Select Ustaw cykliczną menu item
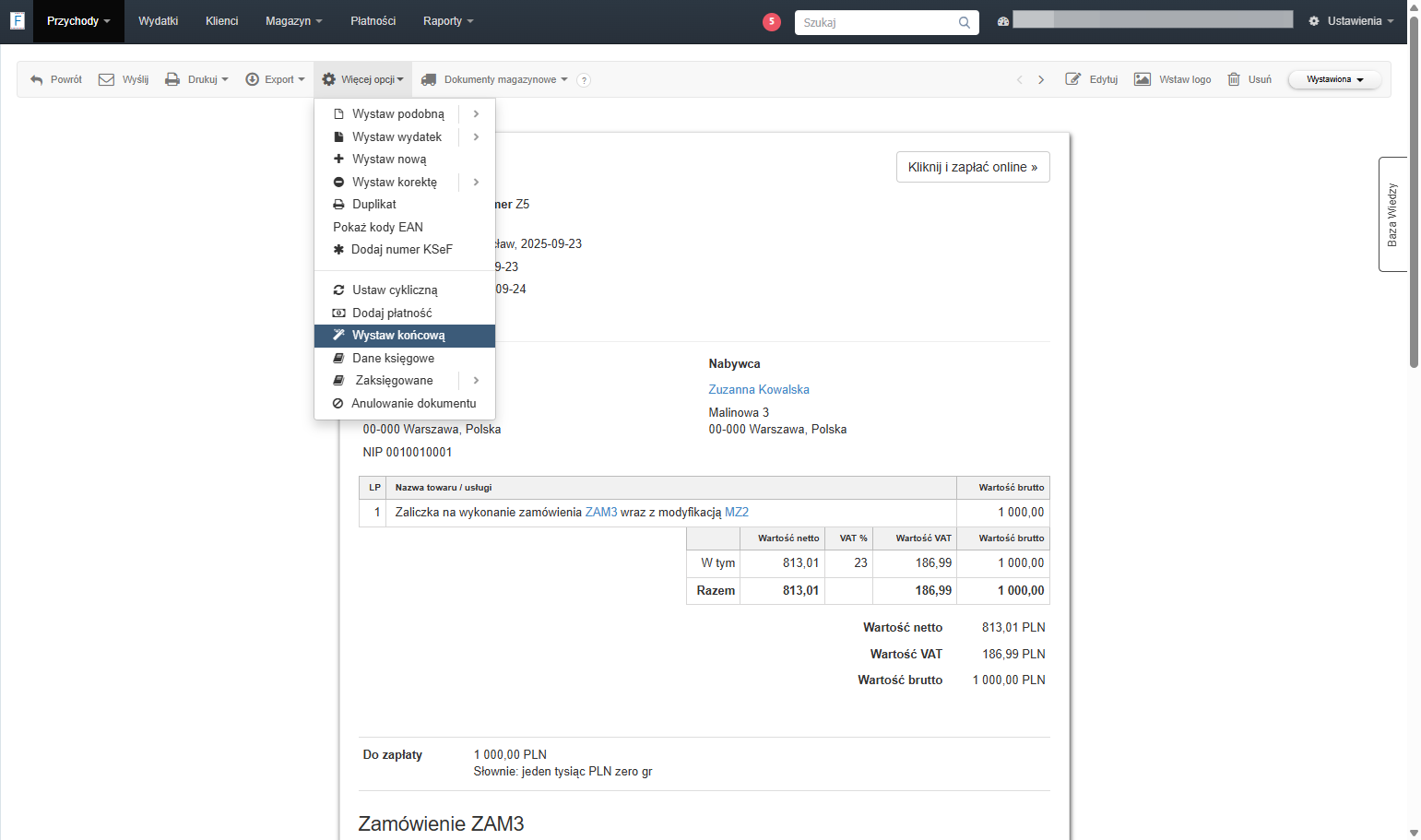The height and width of the screenshot is (840, 1421). tap(405, 290)
